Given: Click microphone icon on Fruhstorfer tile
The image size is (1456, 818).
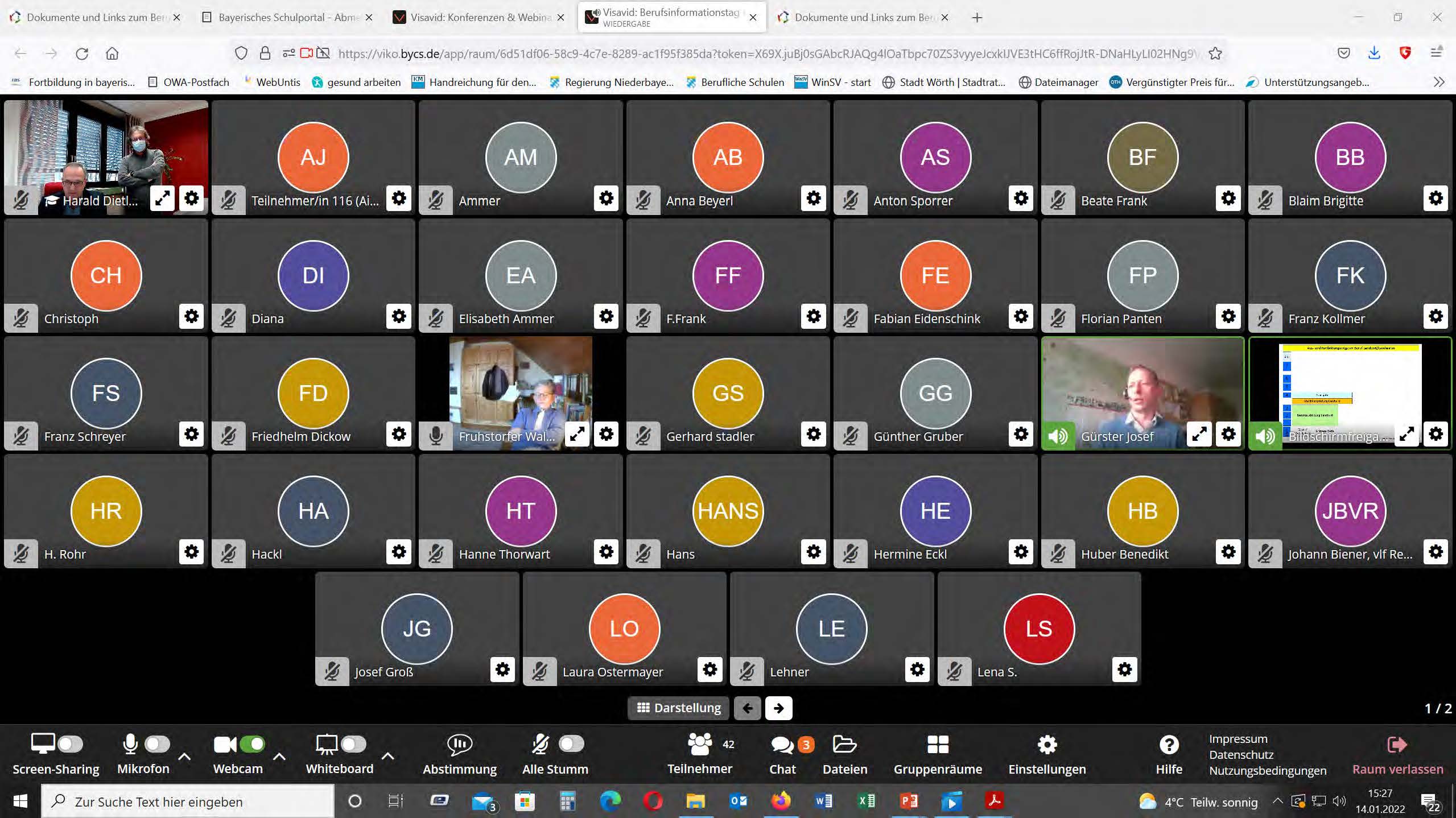Looking at the screenshot, I should tap(436, 436).
